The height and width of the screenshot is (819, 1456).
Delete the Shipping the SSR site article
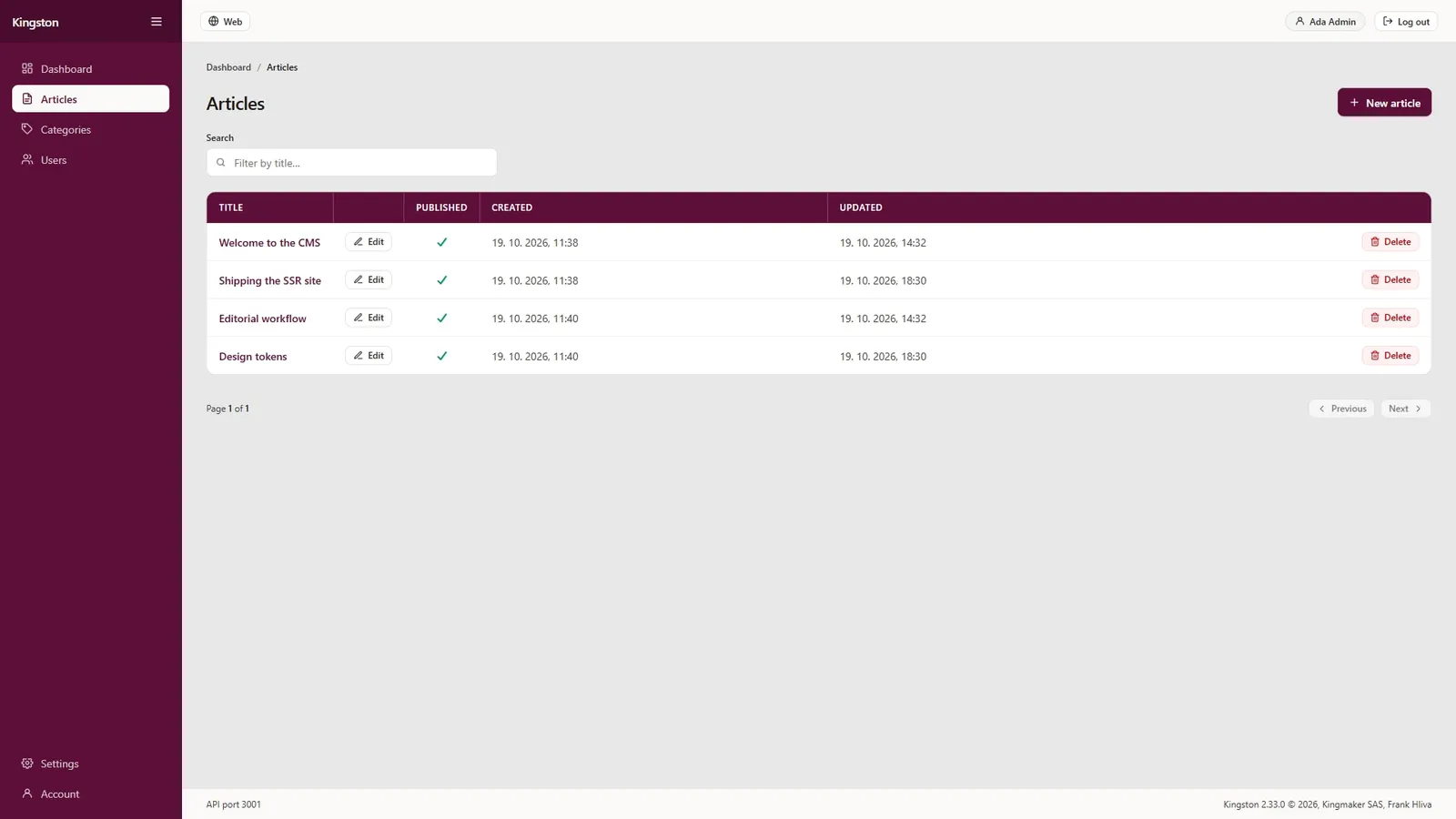click(x=1390, y=280)
